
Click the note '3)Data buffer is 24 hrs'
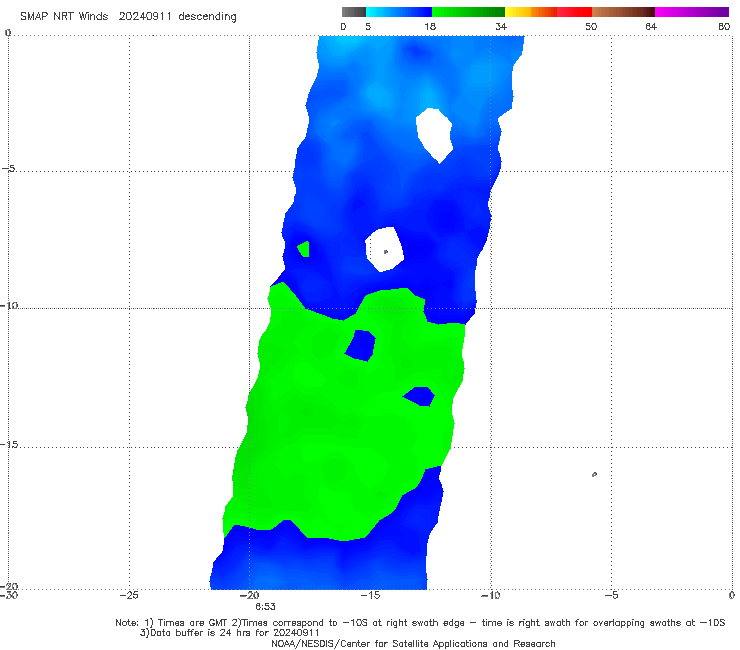pyautogui.click(x=229, y=633)
